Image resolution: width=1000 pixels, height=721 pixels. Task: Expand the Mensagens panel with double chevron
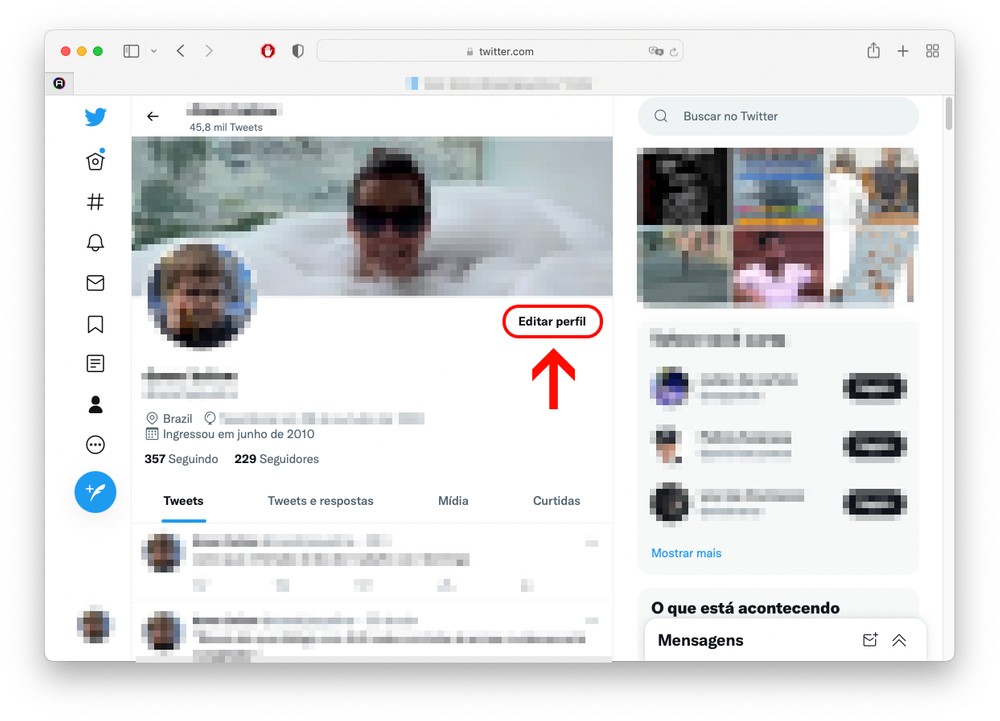pos(899,641)
